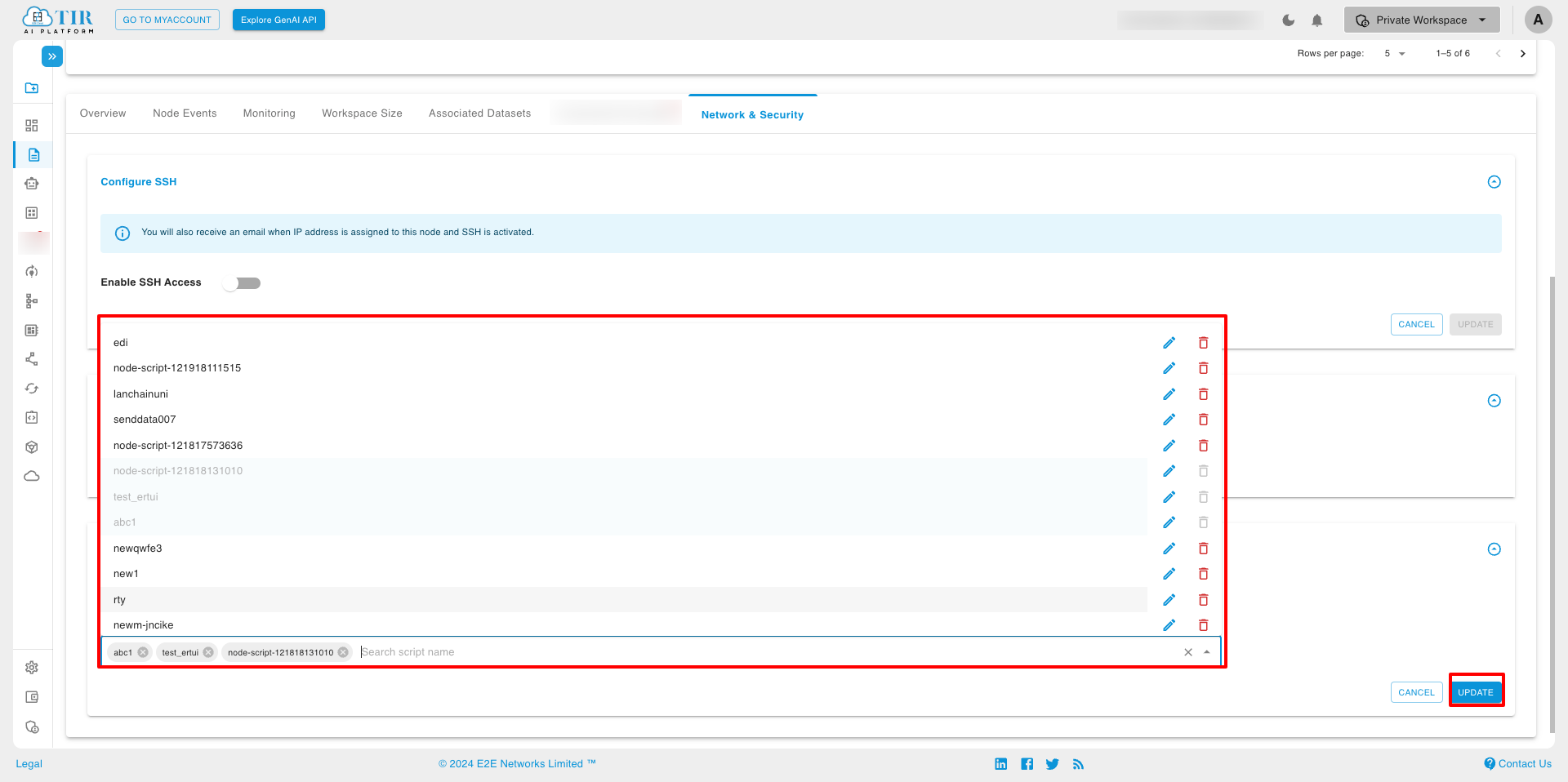This screenshot has height=782, width=1568.
Task: Open Contact Us link
Action: [1518, 764]
